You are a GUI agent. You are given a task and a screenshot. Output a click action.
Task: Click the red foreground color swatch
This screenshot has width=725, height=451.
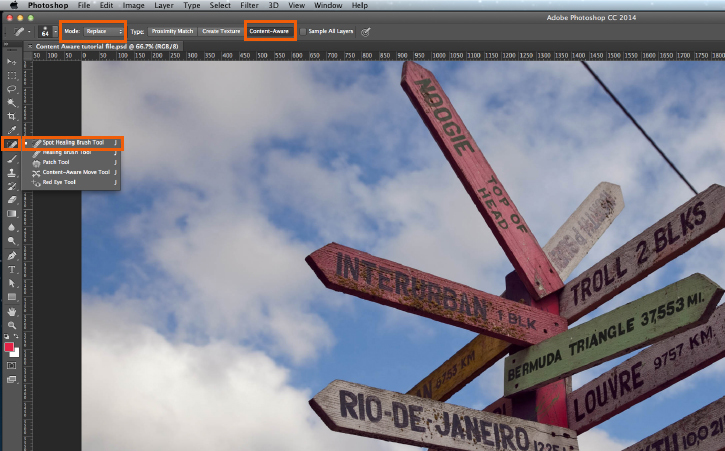[x=10, y=348]
